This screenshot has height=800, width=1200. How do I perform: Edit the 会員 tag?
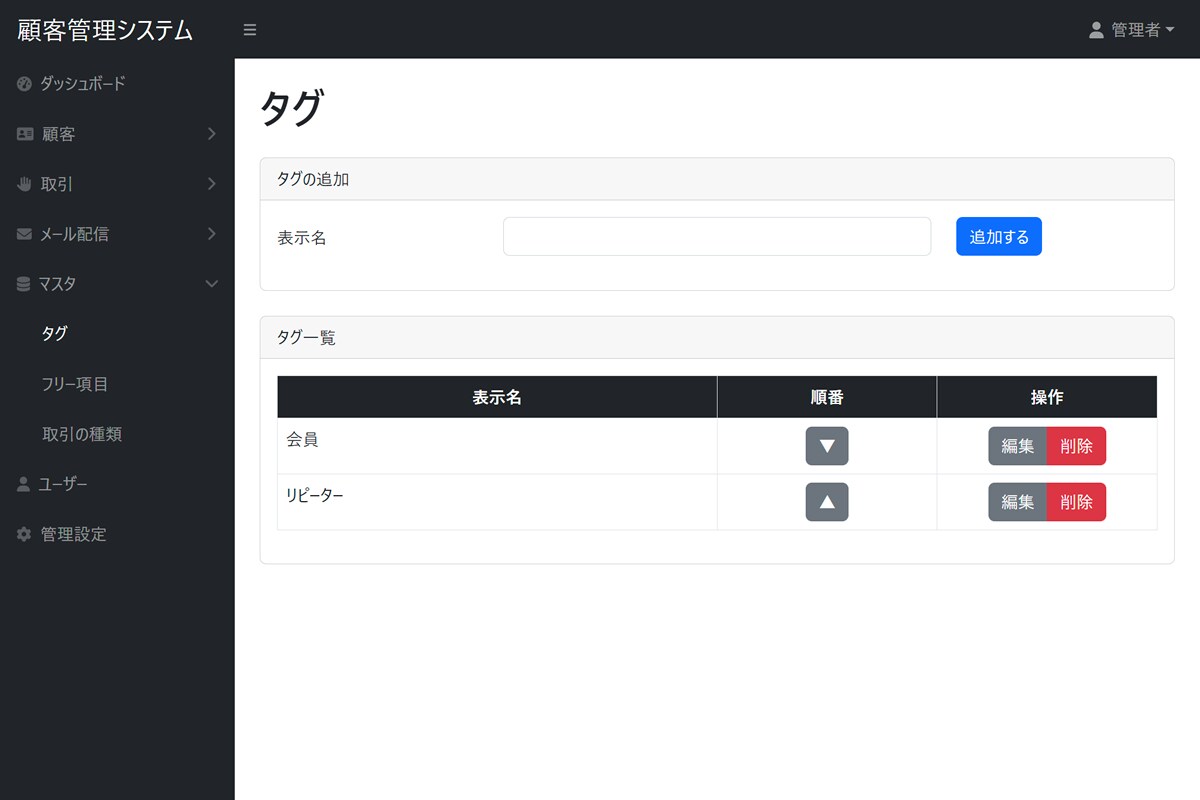(1017, 446)
